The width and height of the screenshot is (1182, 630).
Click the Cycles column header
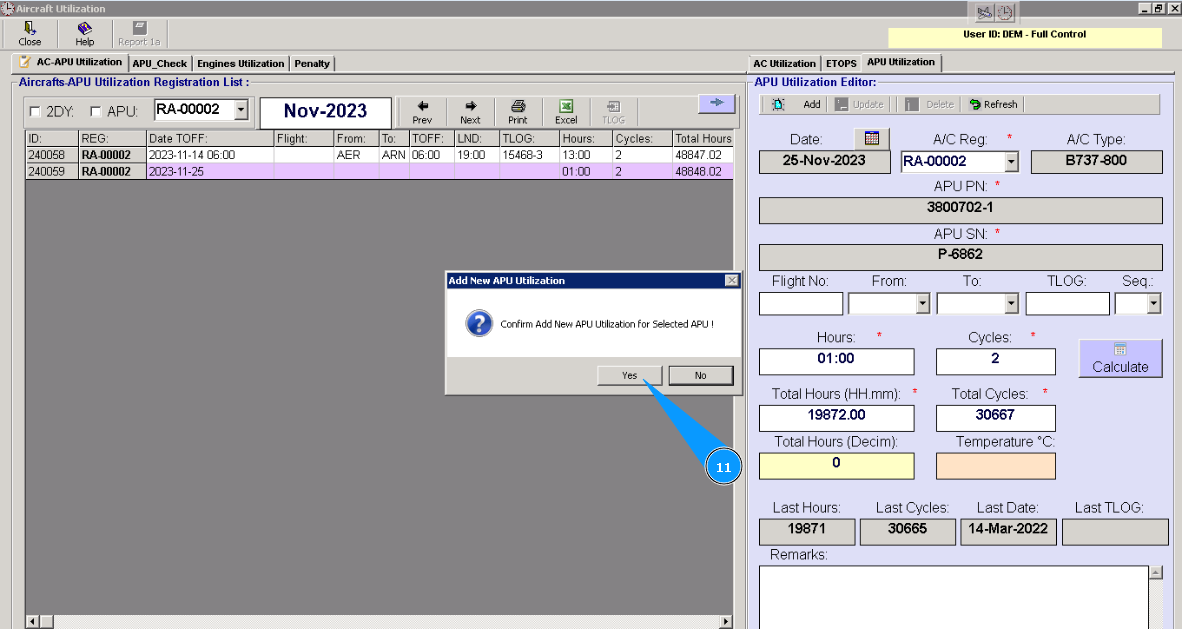[x=642, y=139]
